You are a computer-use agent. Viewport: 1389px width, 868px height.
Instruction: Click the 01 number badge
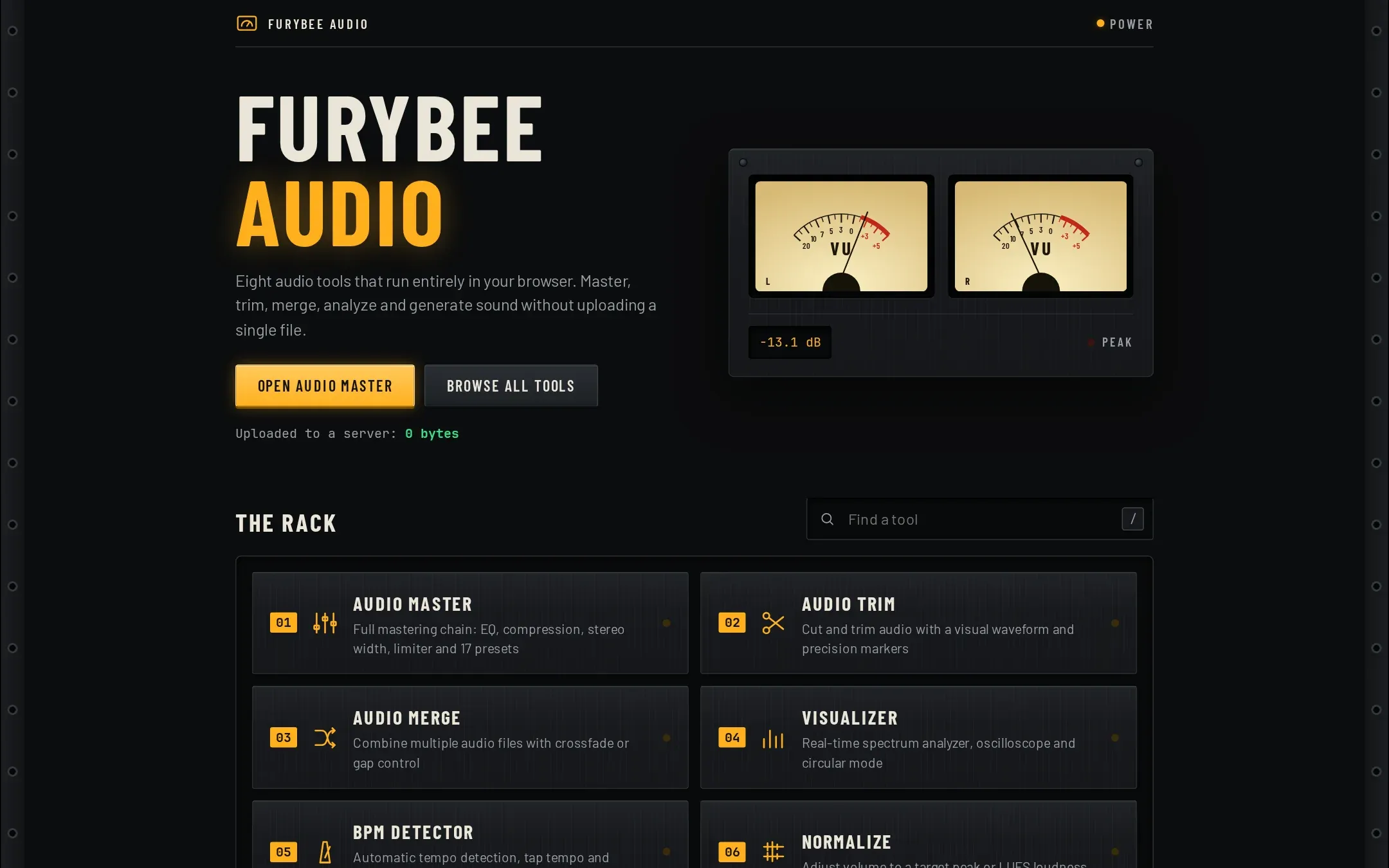point(284,622)
